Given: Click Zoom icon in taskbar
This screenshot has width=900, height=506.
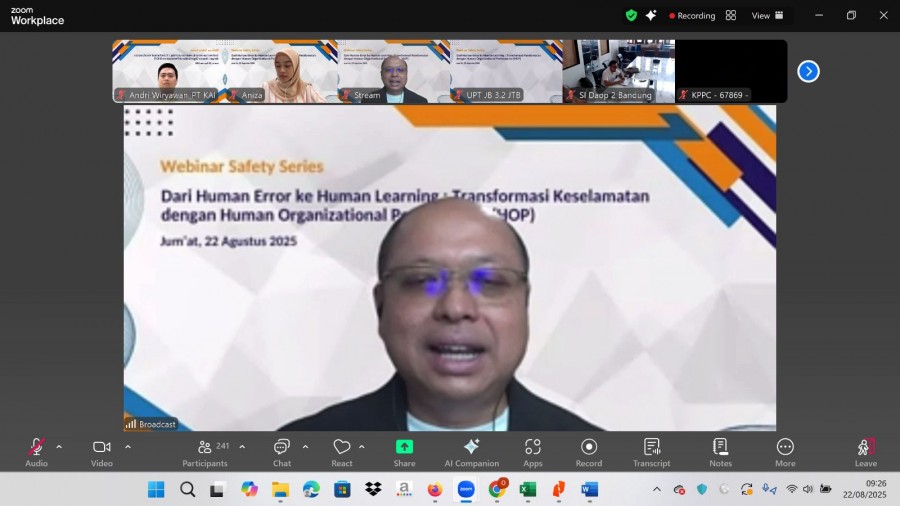Looking at the screenshot, I should (x=466, y=489).
